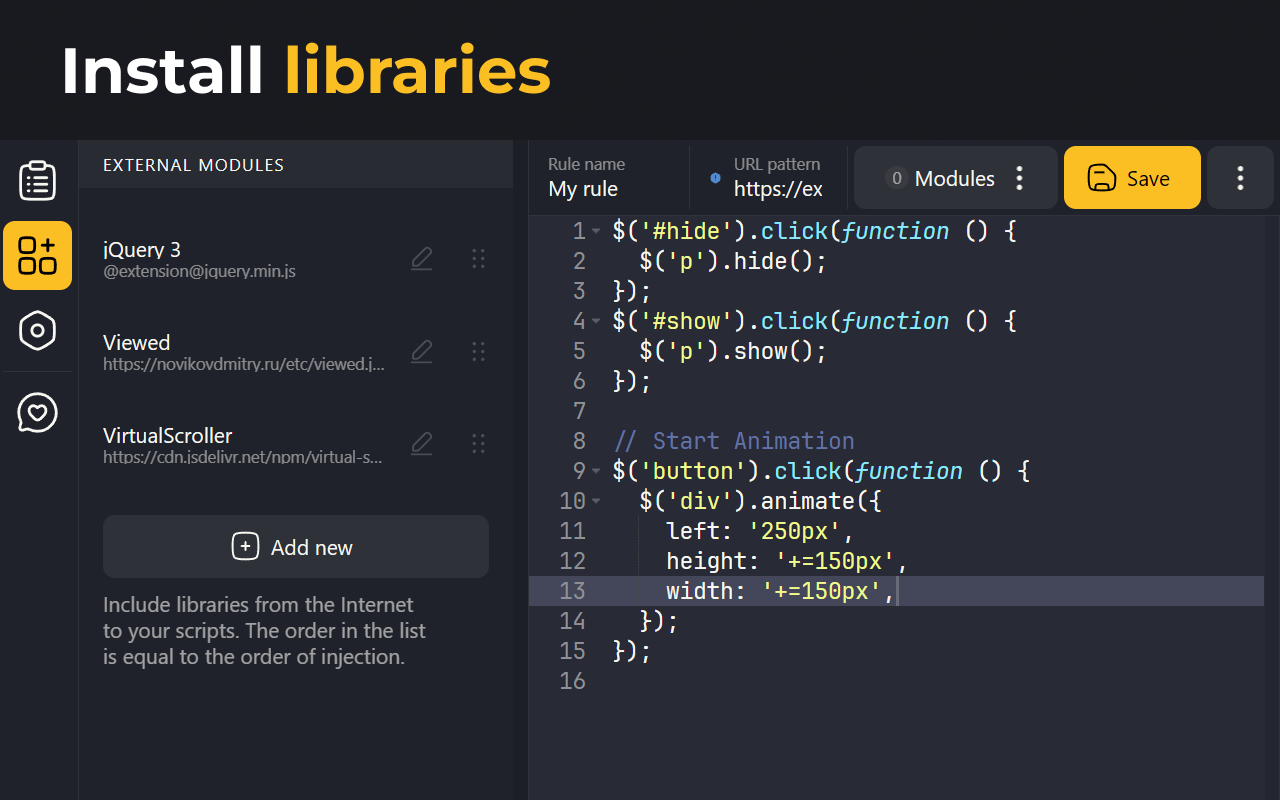Collapse the code fold at line 4
The image size is (1280, 800).
pyautogui.click(x=597, y=321)
